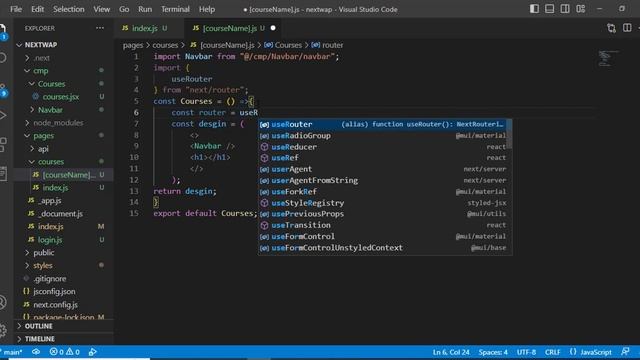
Task: Click unsaved dot on [courseName].js tab
Action: 273,28
